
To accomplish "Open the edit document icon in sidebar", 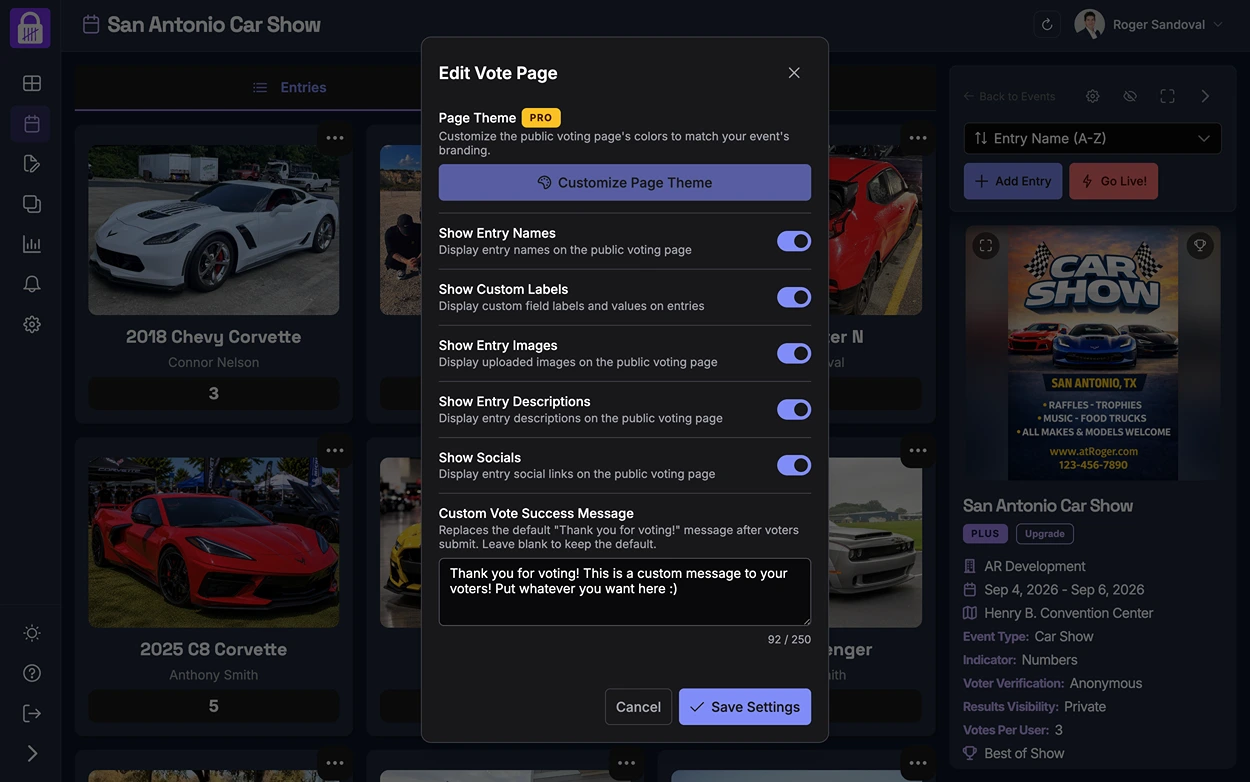I will (x=32, y=163).
